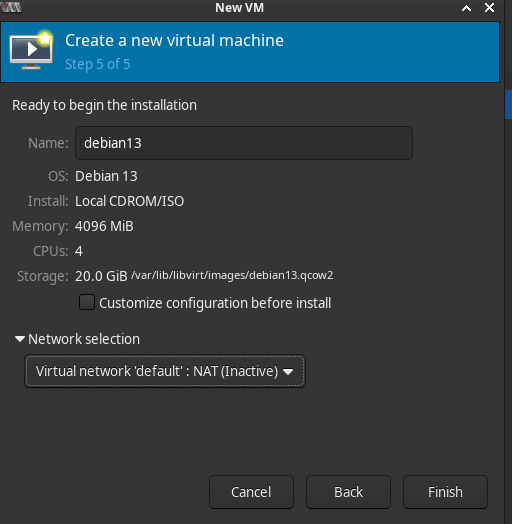This screenshot has width=512, height=524.
Task: Close the New VM window
Action: tap(489, 8)
